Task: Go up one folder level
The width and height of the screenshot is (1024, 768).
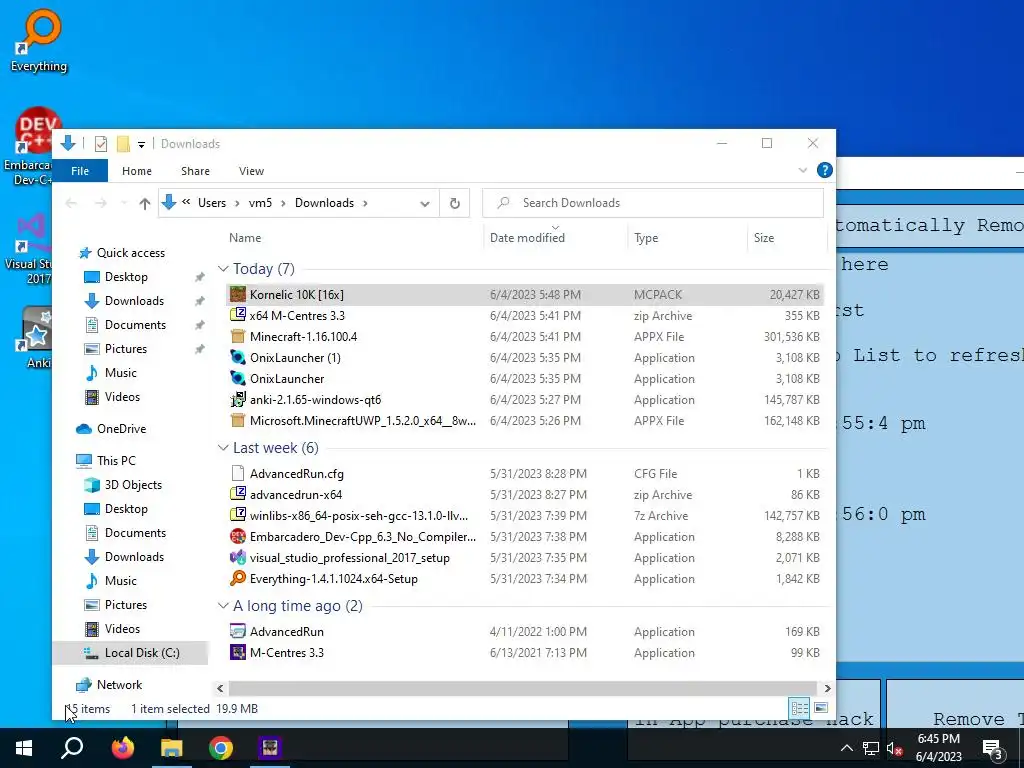Action: [x=144, y=203]
